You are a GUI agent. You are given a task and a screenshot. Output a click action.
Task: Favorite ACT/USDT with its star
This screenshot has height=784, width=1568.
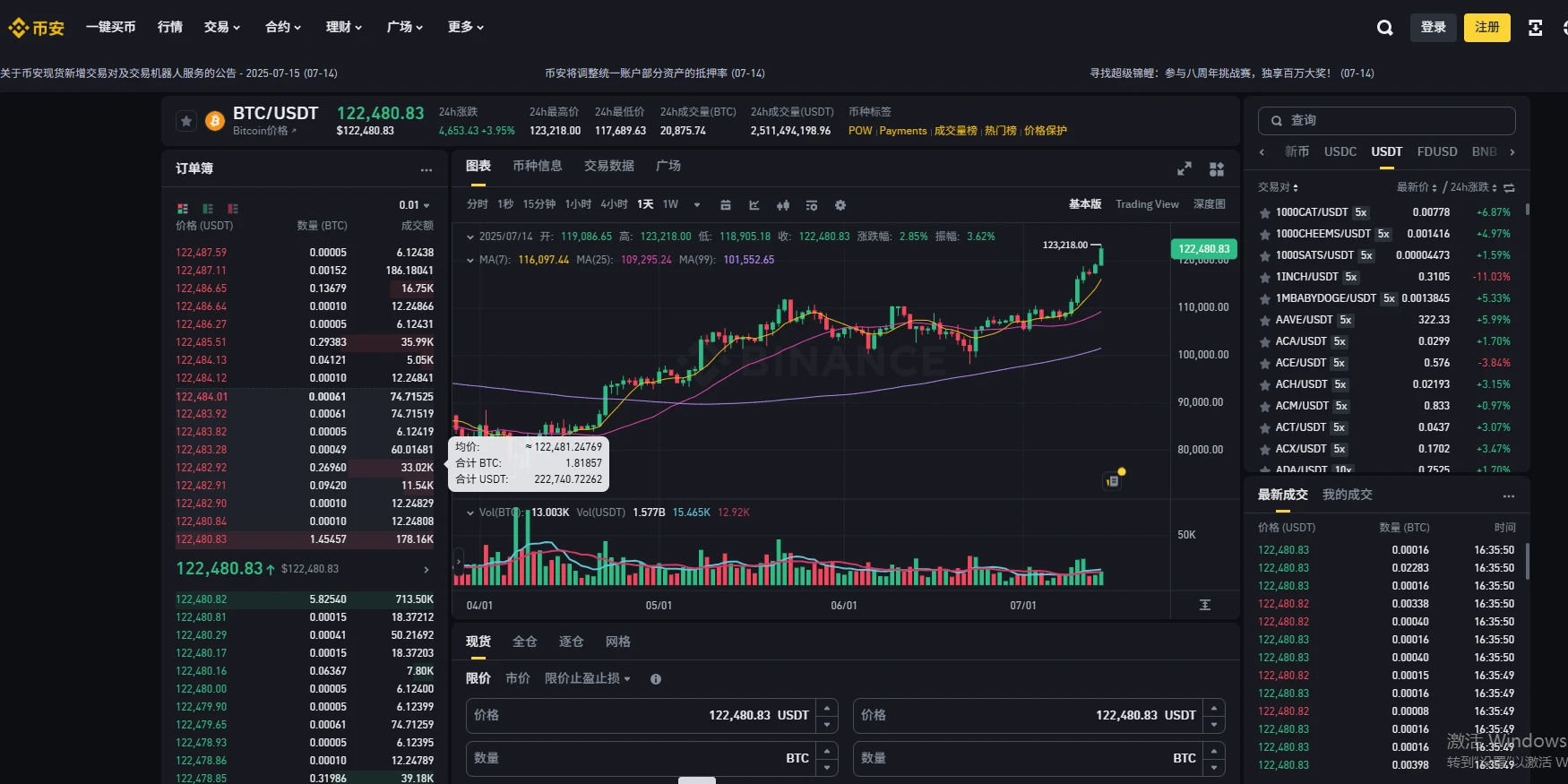1265,428
